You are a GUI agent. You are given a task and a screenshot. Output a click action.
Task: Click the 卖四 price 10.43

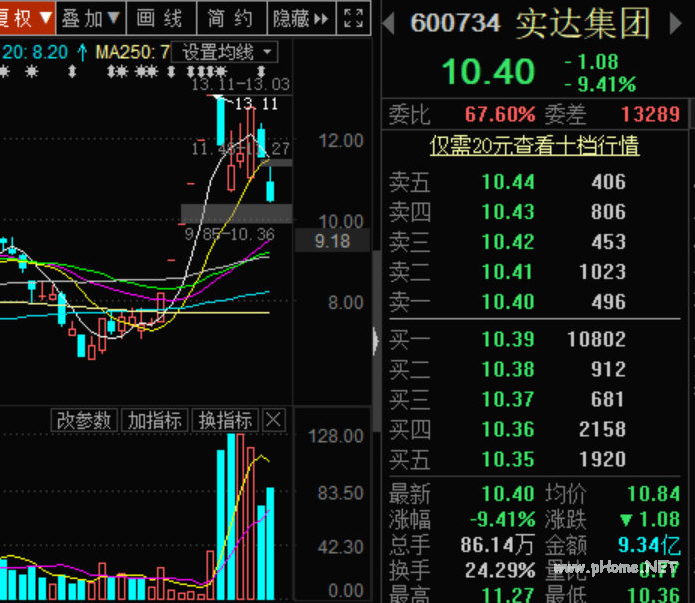pos(508,212)
